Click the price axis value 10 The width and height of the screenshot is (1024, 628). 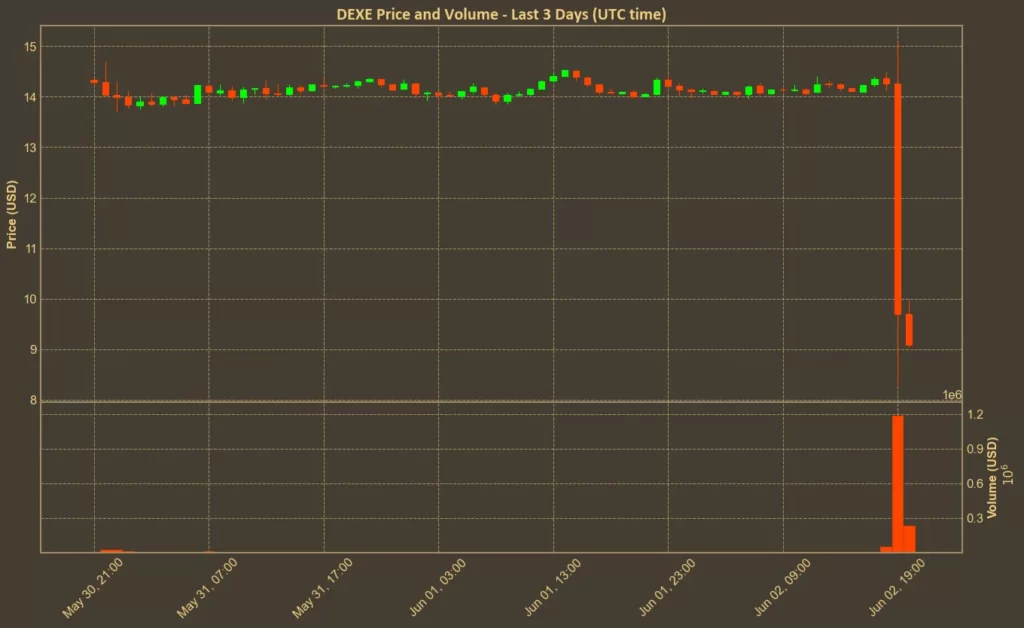click(30, 300)
